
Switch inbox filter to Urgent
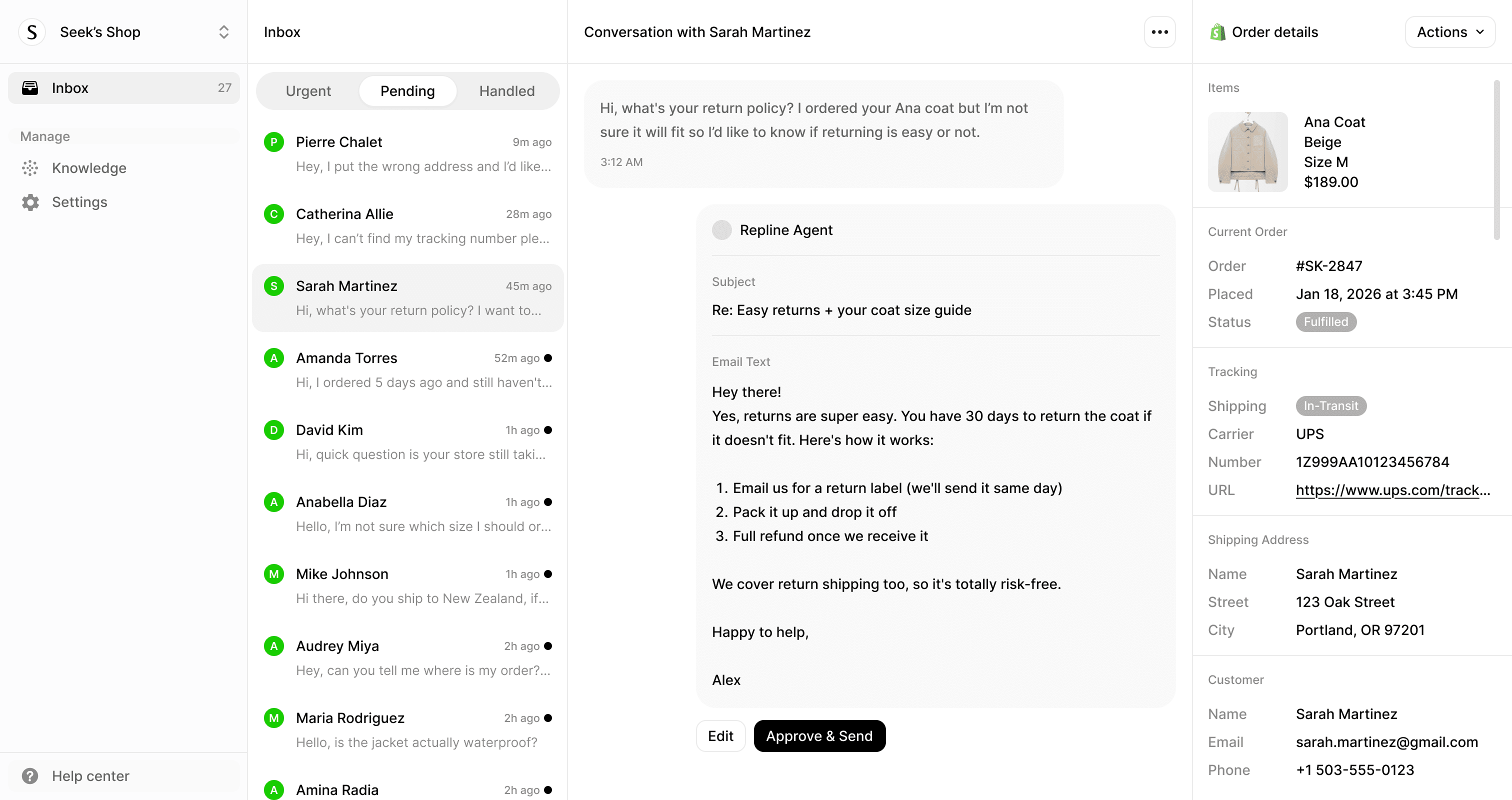[308, 91]
